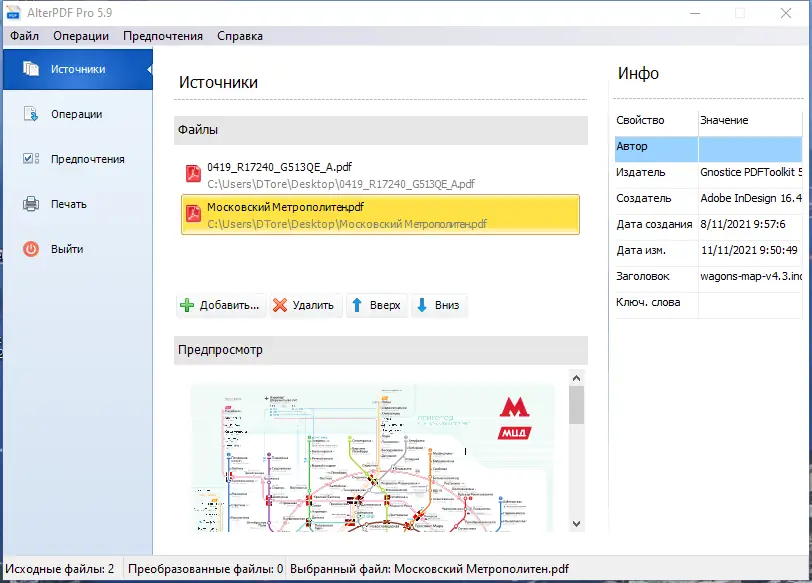
Task: Open the Справка menu
Action: 240,36
